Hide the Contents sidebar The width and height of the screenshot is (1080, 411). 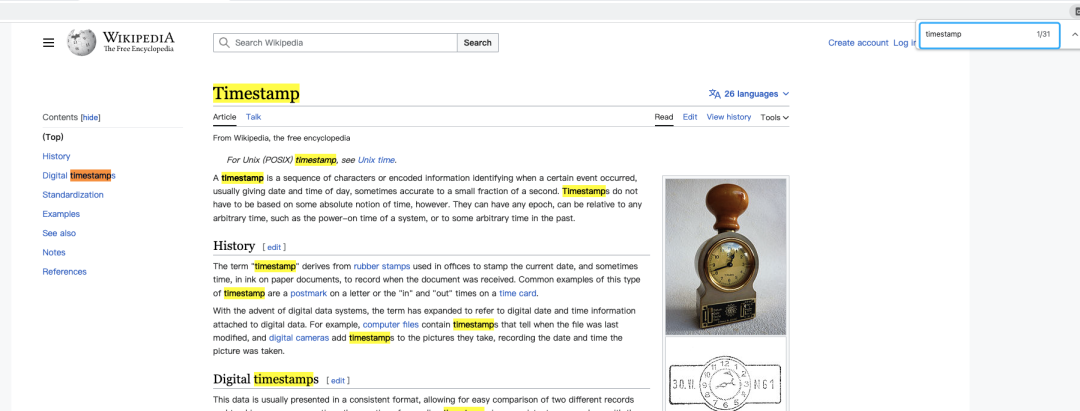(x=90, y=118)
